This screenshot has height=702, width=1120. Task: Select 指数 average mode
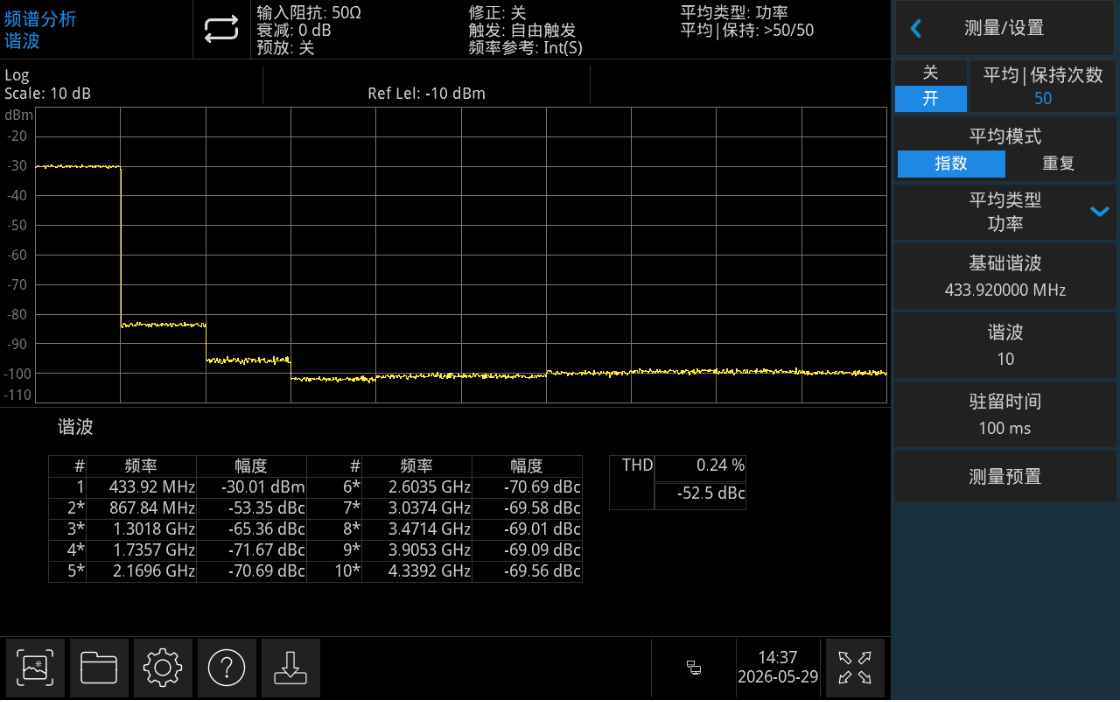pos(951,164)
